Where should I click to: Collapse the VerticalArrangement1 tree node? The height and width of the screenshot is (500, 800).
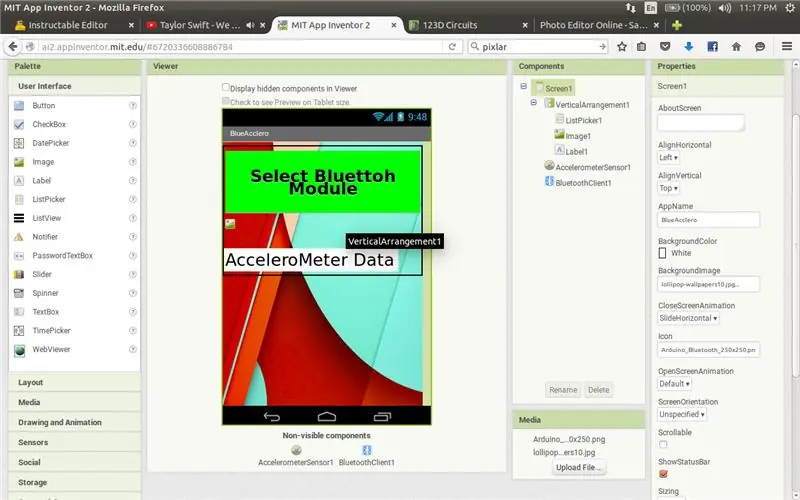click(x=534, y=103)
